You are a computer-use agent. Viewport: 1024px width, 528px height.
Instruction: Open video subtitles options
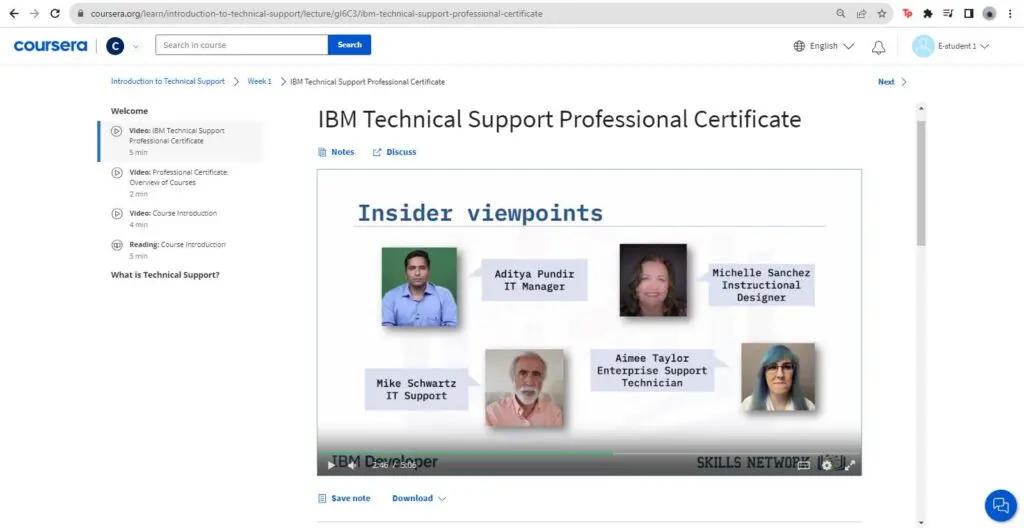pos(804,465)
